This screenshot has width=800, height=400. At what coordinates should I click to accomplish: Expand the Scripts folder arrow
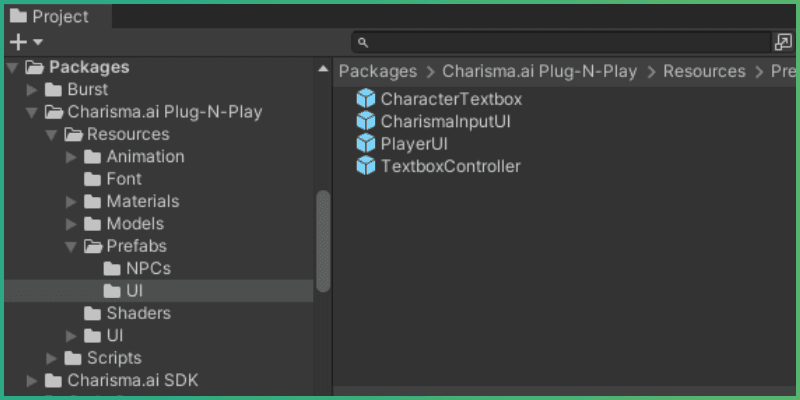[51, 358]
